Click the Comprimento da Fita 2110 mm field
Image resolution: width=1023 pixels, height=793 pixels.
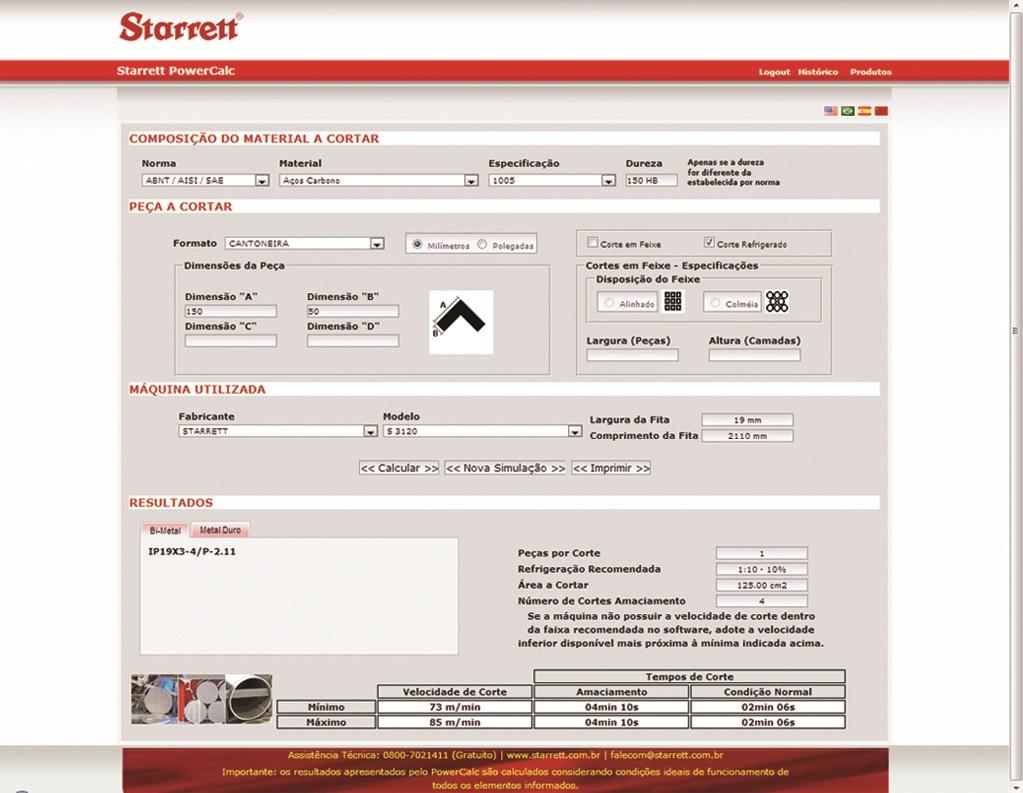[748, 435]
